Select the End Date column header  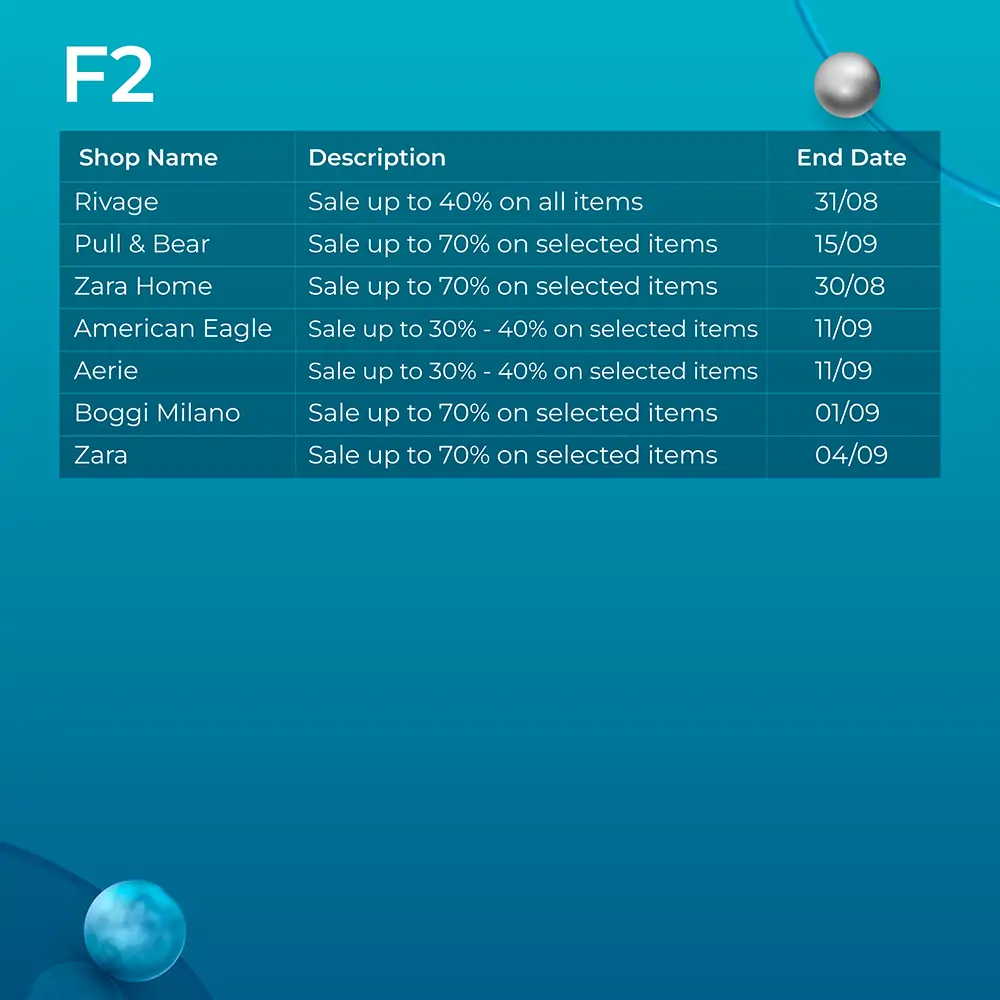[851, 158]
